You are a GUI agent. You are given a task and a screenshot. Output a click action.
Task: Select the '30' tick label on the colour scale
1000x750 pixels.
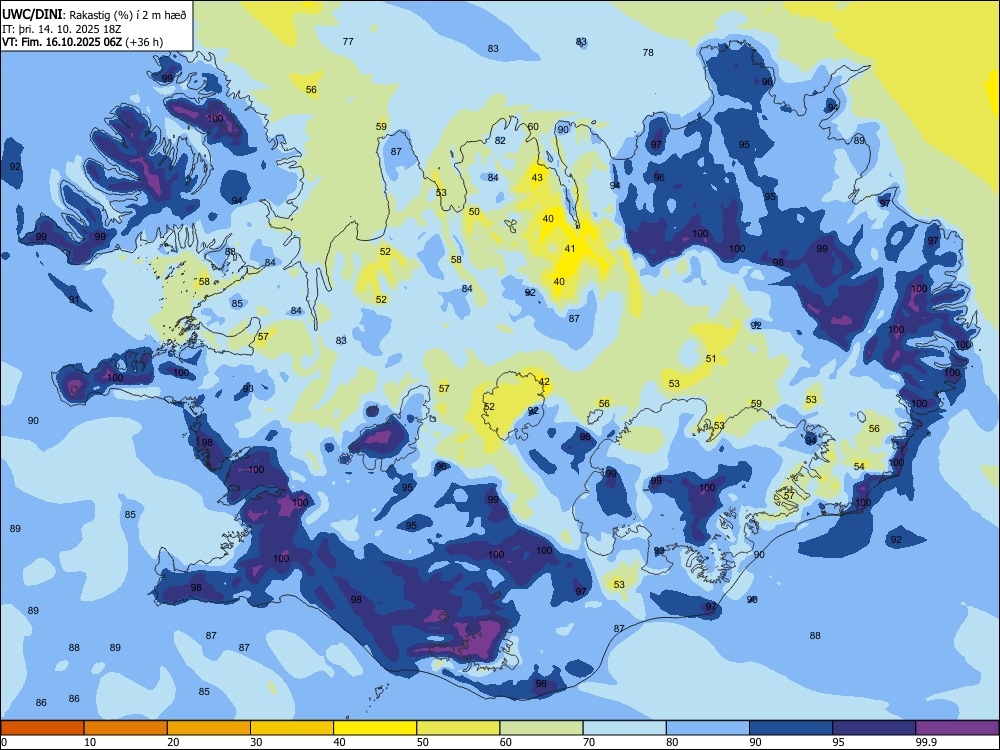pyautogui.click(x=256, y=742)
